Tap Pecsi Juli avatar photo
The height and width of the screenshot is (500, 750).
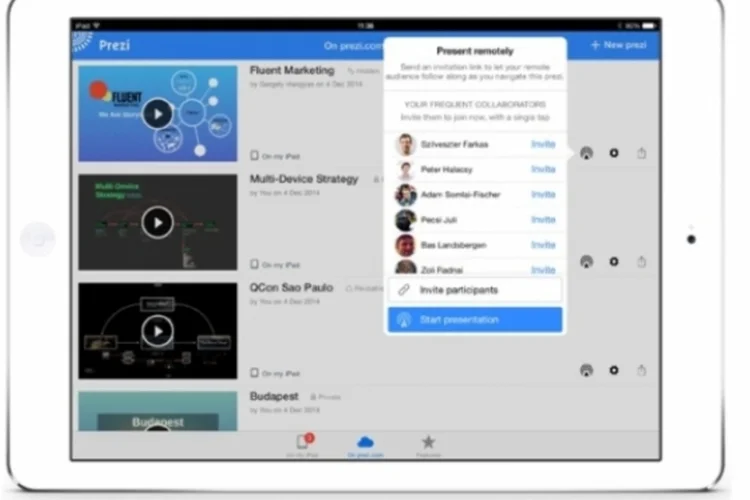click(406, 220)
